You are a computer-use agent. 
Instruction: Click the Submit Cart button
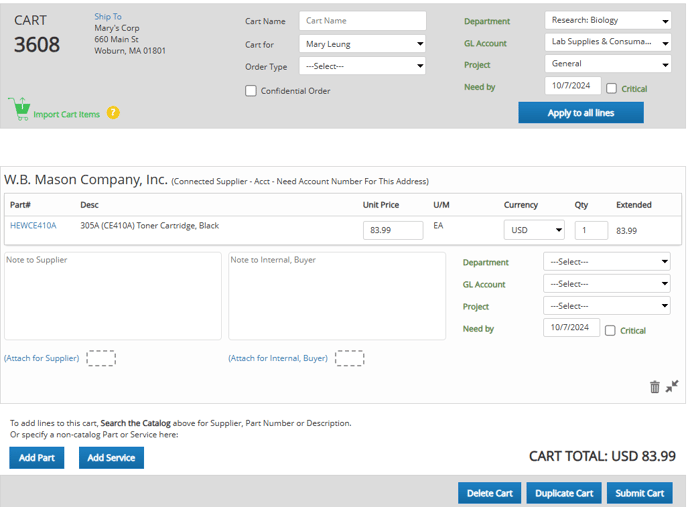pyautogui.click(x=639, y=493)
